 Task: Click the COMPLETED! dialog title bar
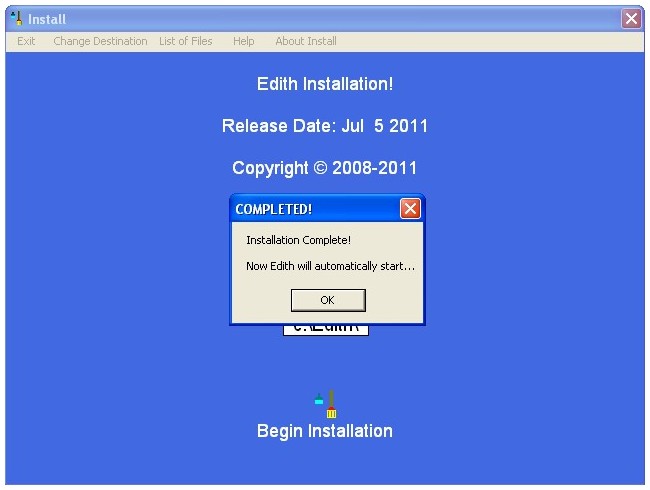click(310, 209)
